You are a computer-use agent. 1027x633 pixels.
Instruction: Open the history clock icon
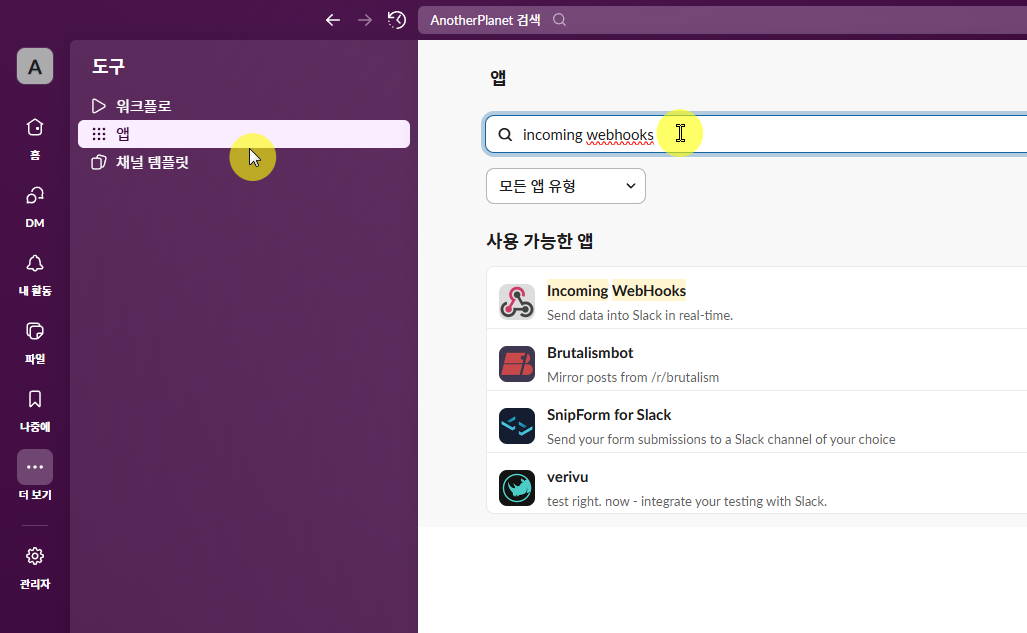coord(396,20)
